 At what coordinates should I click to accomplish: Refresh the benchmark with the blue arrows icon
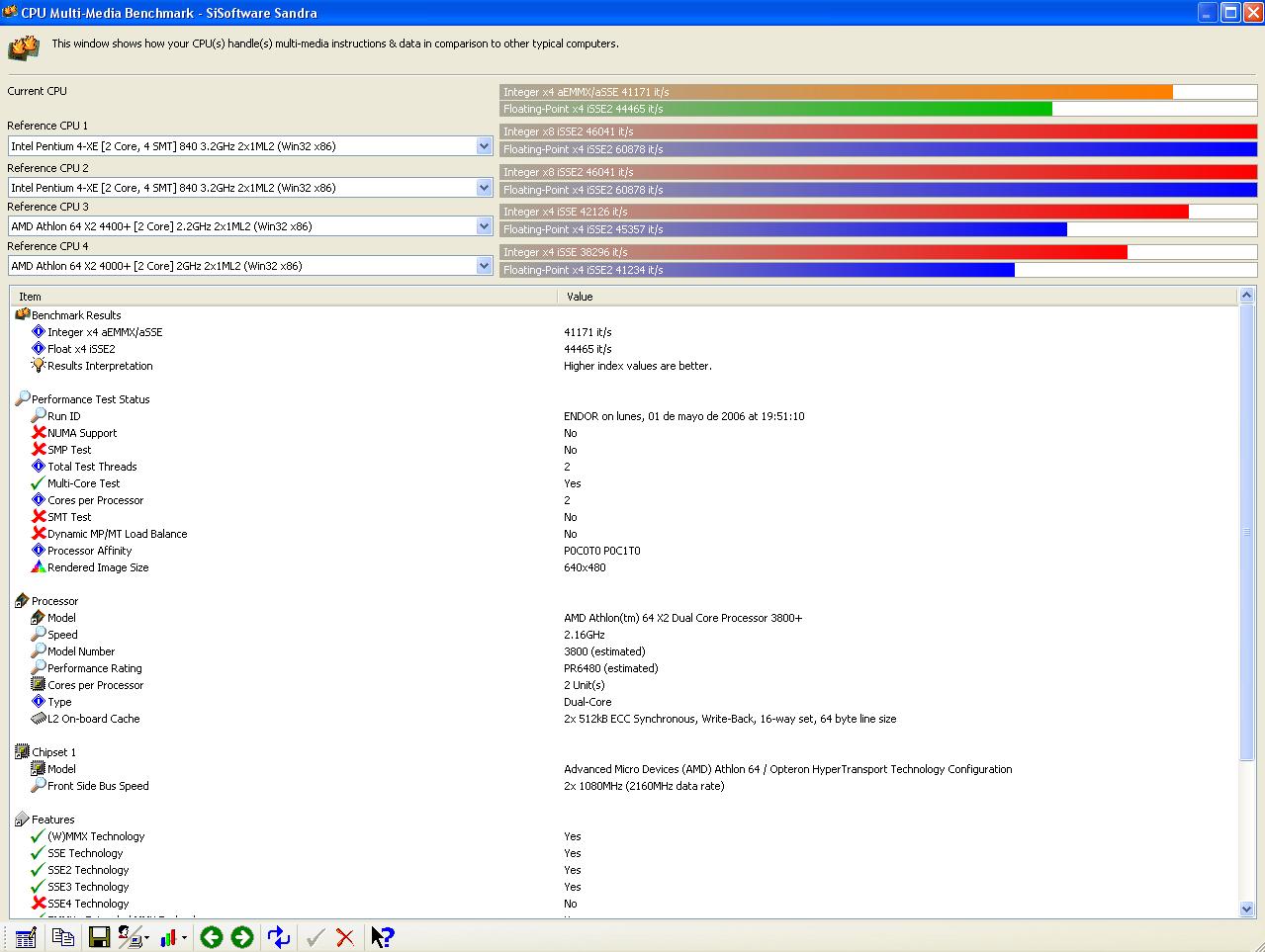coord(279,937)
